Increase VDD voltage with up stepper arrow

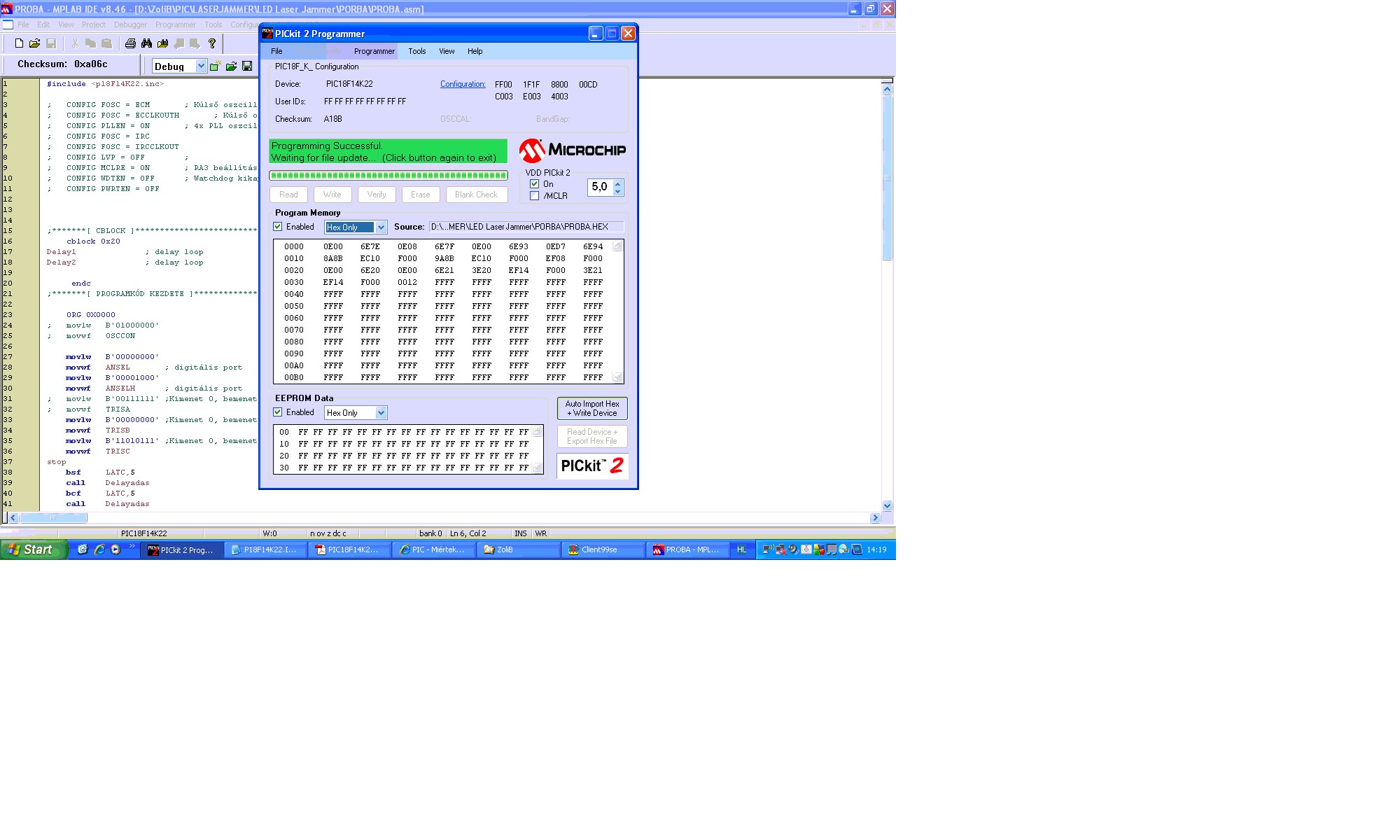(617, 184)
